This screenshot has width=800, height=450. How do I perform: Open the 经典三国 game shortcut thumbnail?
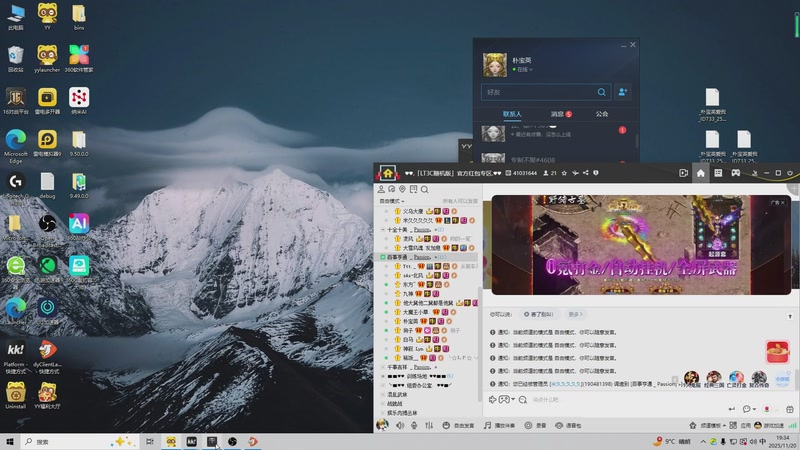click(714, 379)
